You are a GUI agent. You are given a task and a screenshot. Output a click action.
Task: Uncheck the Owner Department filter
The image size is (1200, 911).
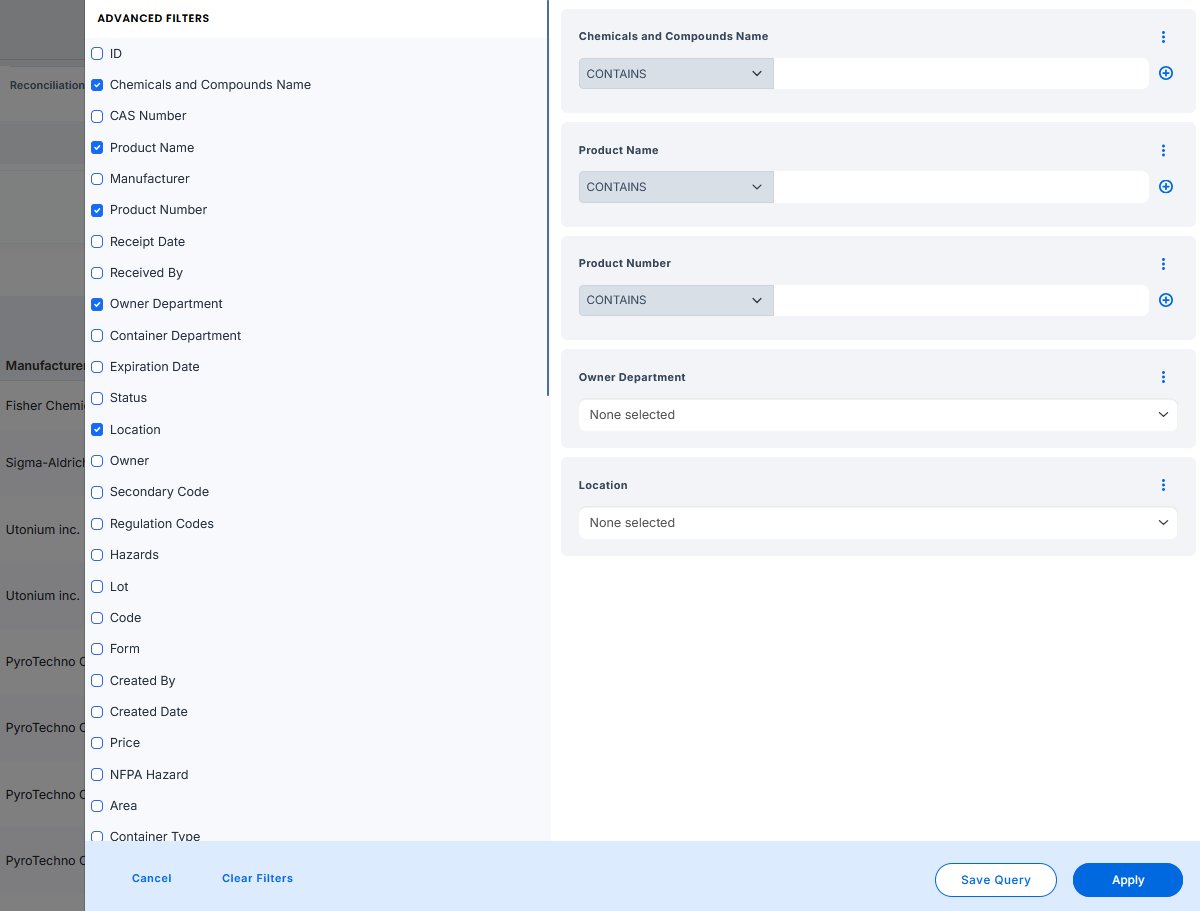[97, 304]
